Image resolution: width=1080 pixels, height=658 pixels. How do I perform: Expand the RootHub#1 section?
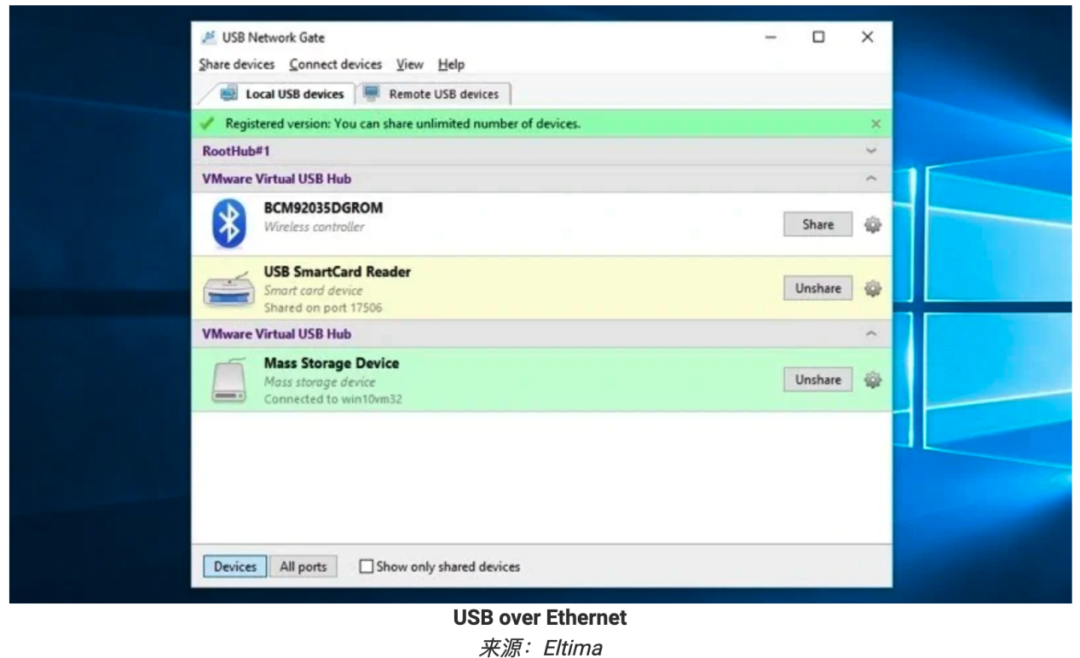871,151
